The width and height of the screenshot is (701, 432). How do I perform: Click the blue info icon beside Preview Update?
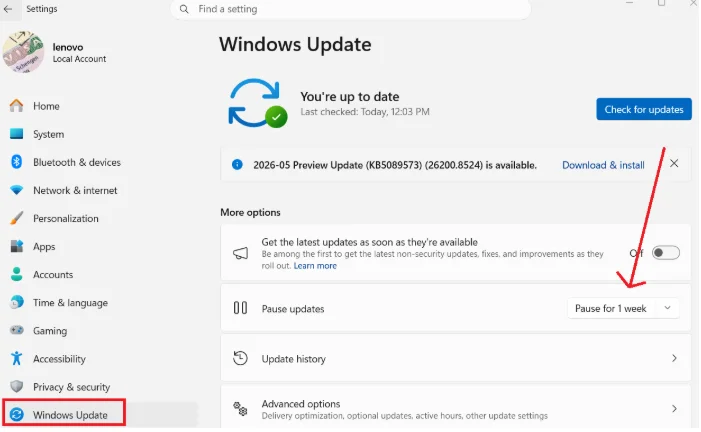(237, 165)
